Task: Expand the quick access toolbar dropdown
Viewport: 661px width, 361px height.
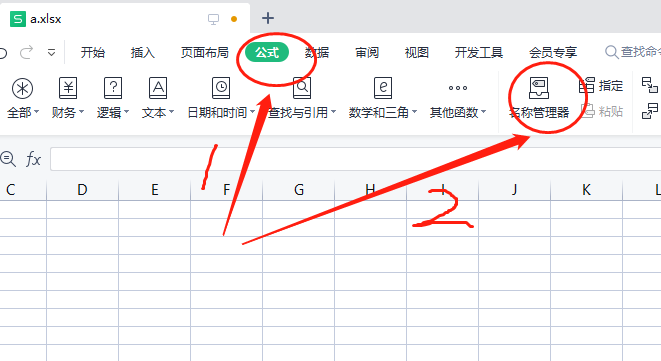Action: pyautogui.click(x=51, y=53)
